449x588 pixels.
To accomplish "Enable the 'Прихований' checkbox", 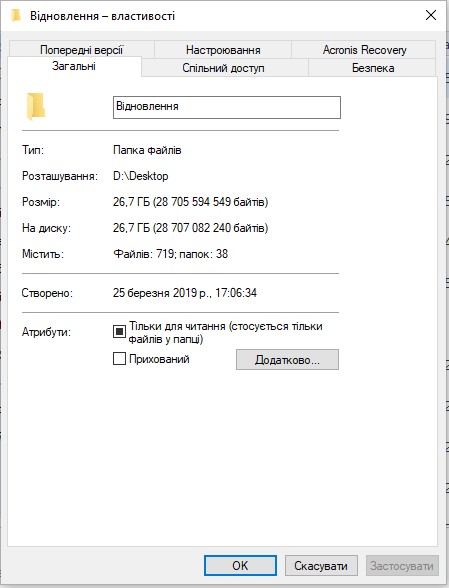I will click(x=119, y=358).
